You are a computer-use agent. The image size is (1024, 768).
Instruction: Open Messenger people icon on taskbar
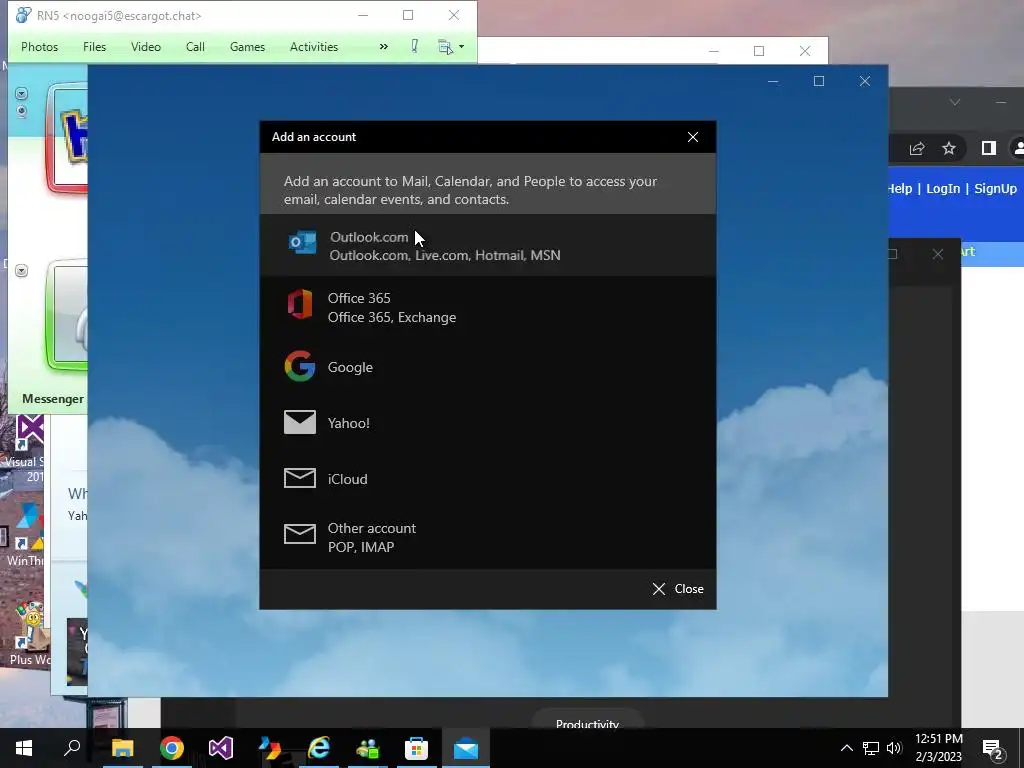pos(368,748)
